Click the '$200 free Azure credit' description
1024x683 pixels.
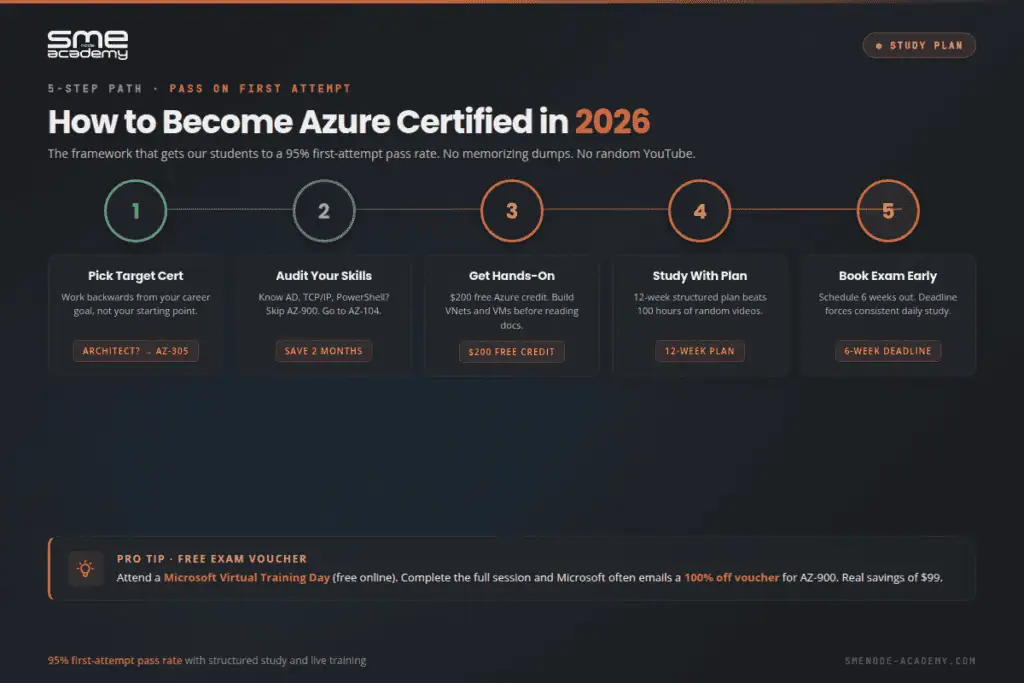point(512,311)
